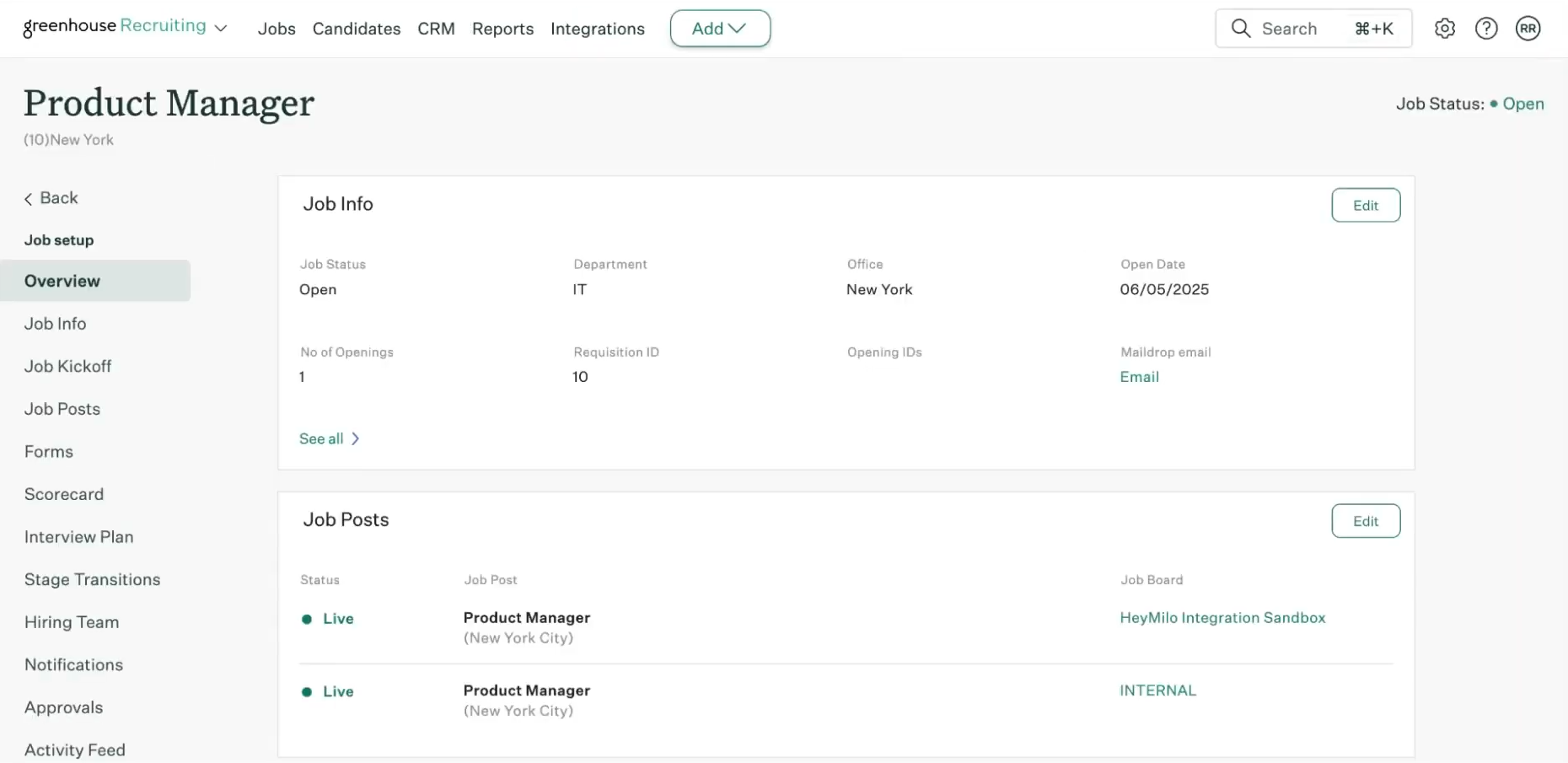
Task: Click the Job Status value Open in Job Info
Action: pos(318,289)
